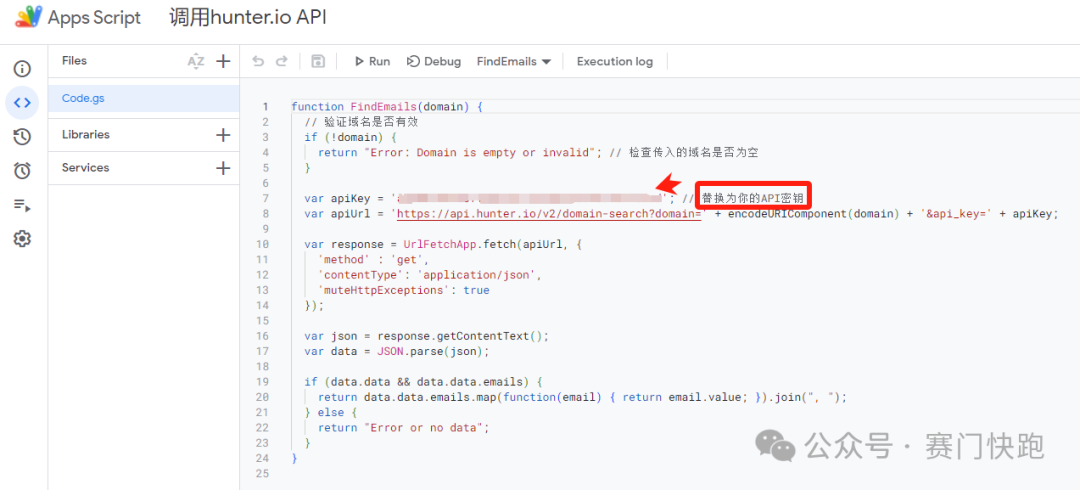Click the hunter.io API URL in code
The image size is (1080, 490).
tap(549, 214)
